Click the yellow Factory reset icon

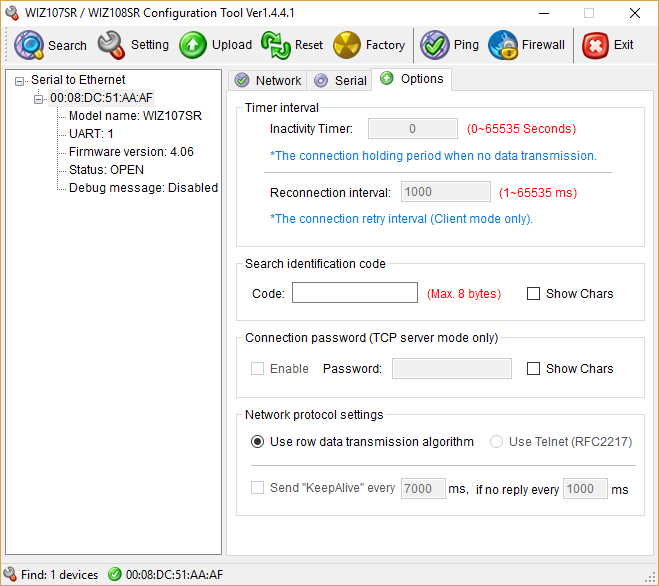click(x=347, y=45)
